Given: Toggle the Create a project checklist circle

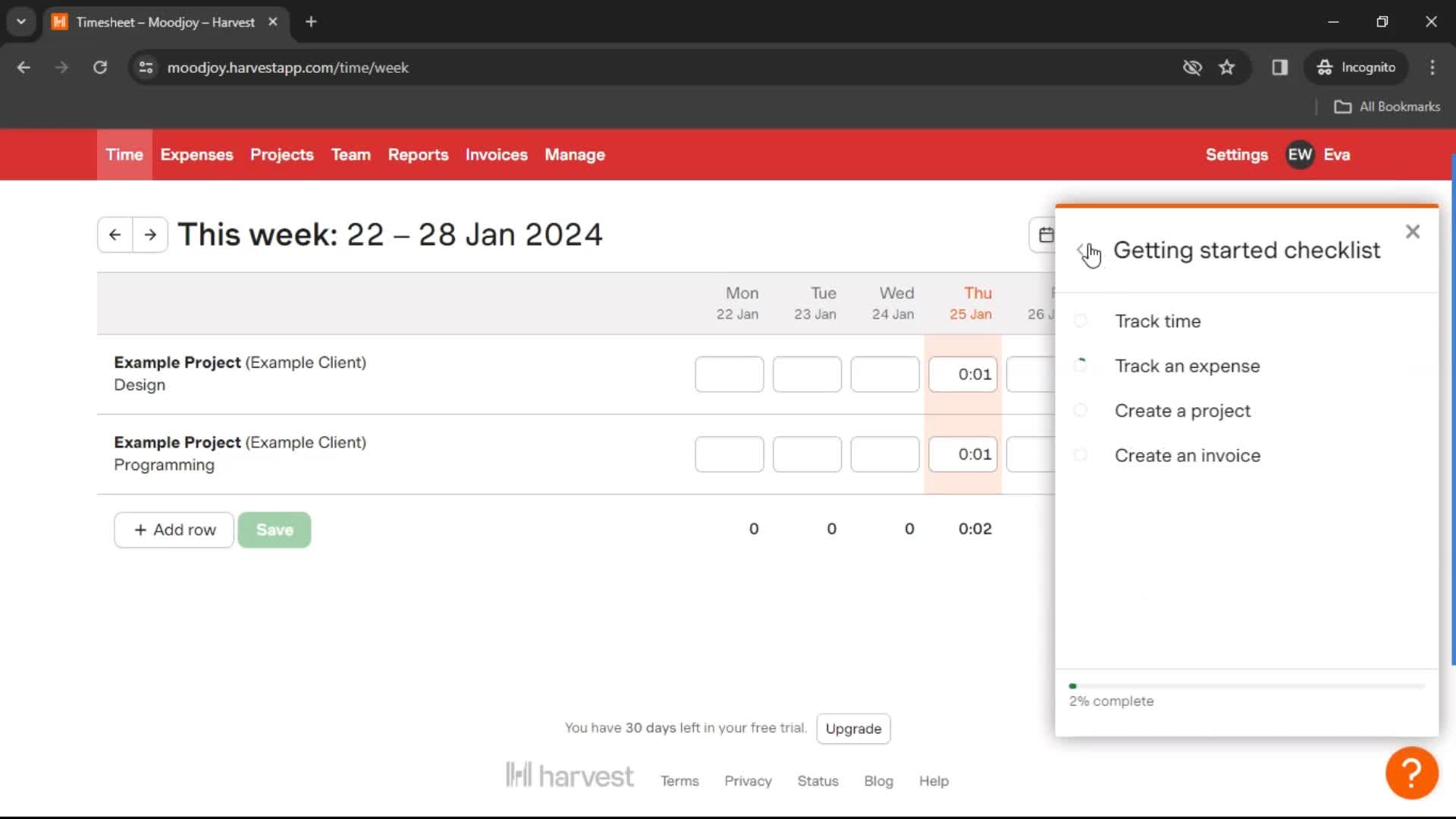Looking at the screenshot, I should 1081,410.
